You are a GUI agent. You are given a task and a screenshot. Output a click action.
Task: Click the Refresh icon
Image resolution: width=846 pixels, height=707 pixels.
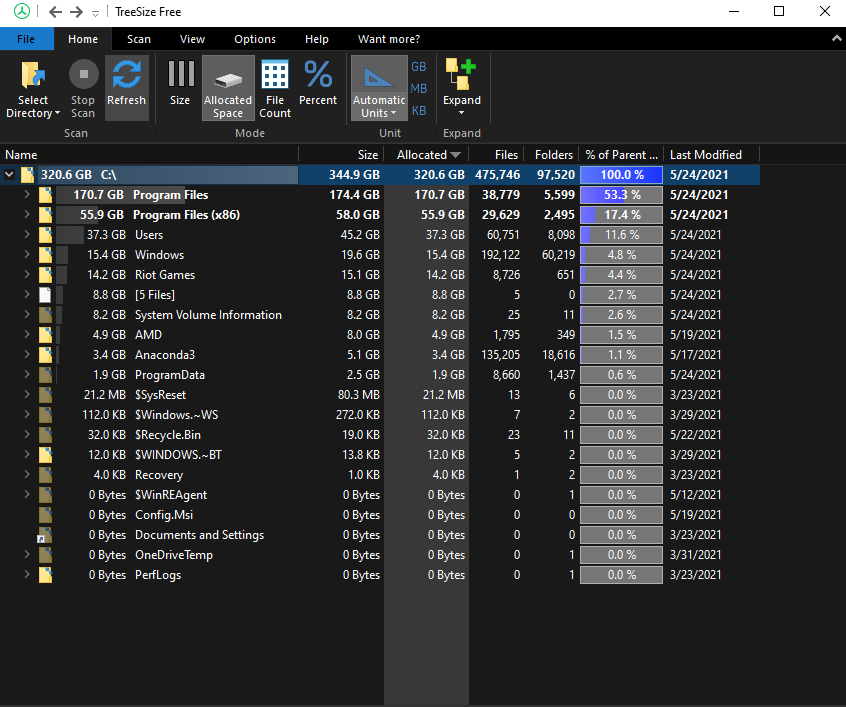coord(126,74)
